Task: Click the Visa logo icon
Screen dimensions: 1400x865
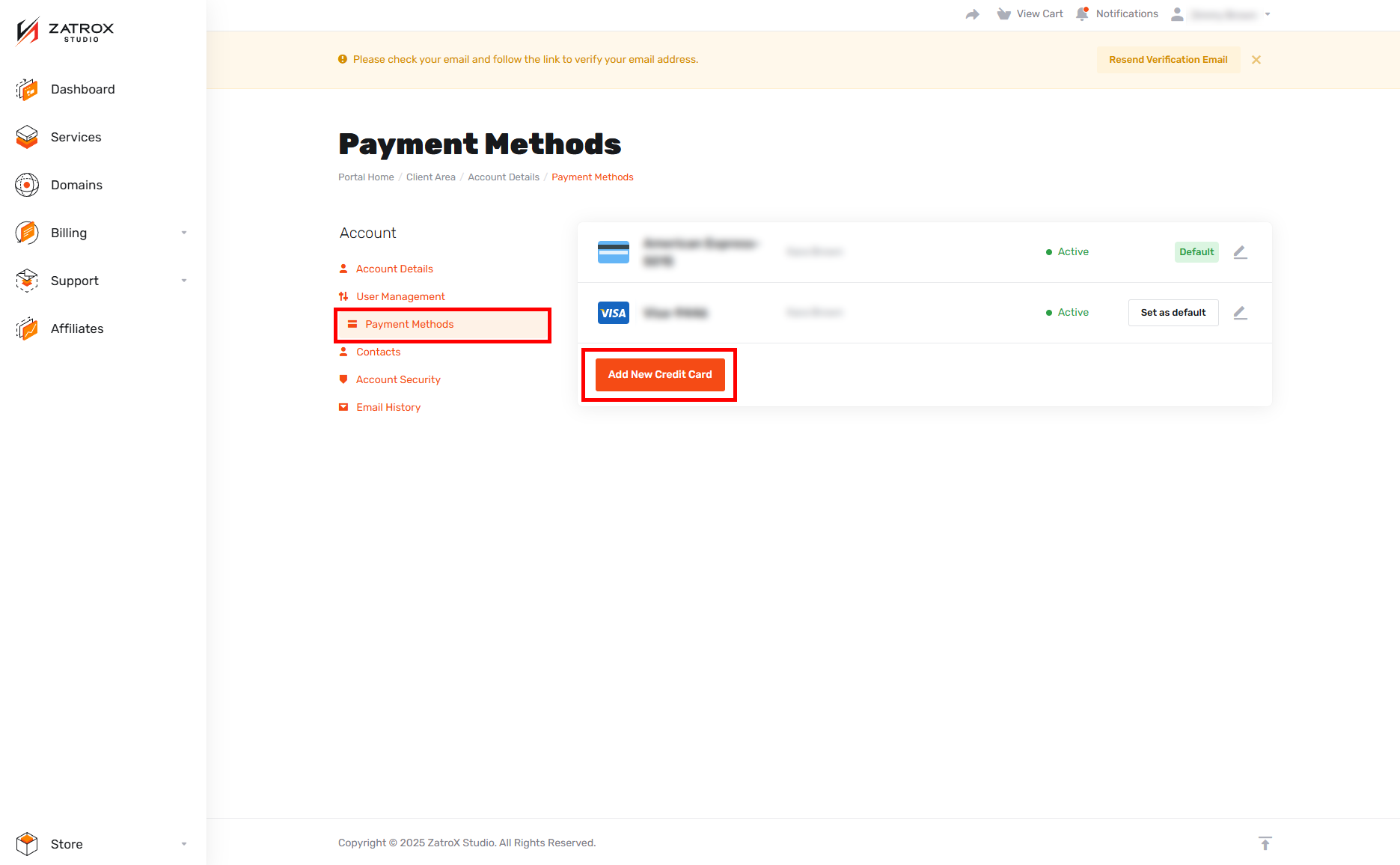Action: tap(614, 313)
